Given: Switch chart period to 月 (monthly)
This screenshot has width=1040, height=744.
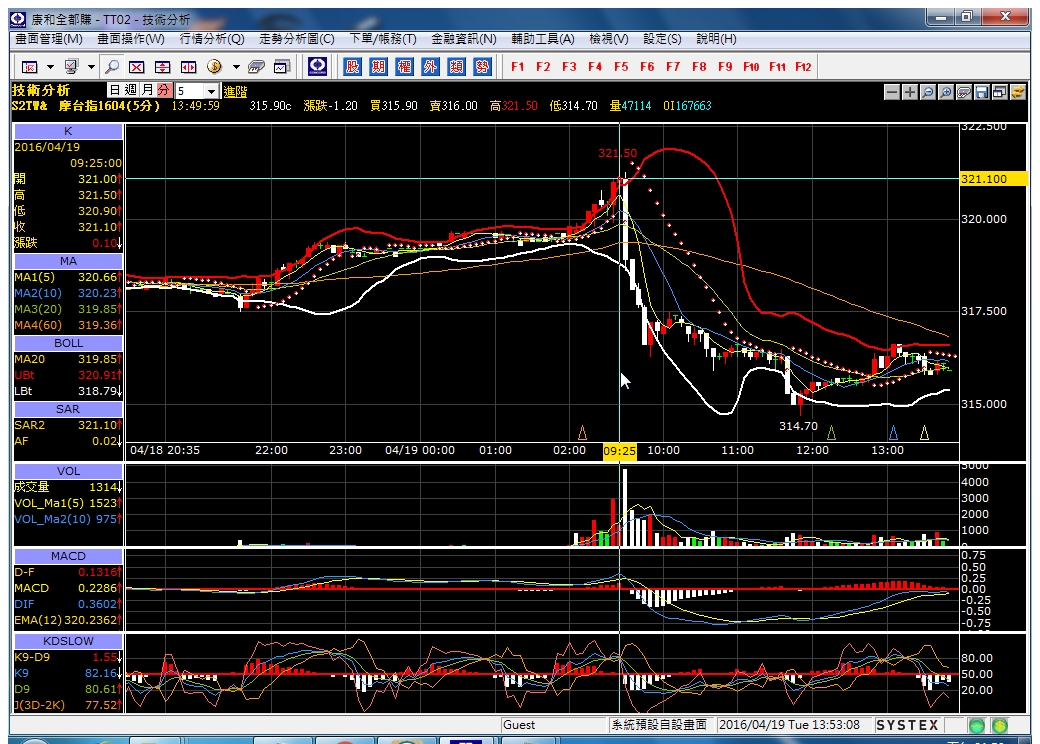Looking at the screenshot, I should pyautogui.click(x=147, y=90).
